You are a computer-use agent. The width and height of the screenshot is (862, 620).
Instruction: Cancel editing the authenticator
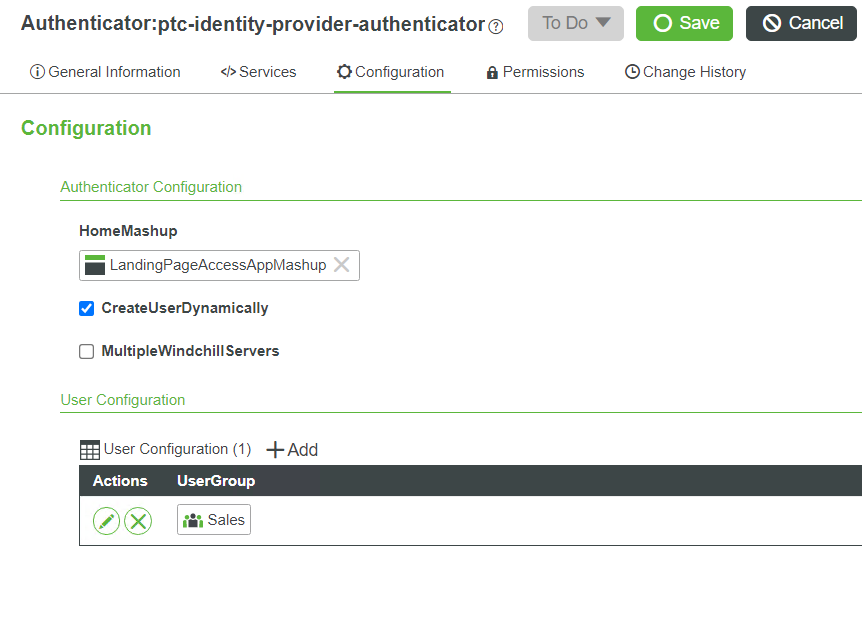tap(801, 23)
